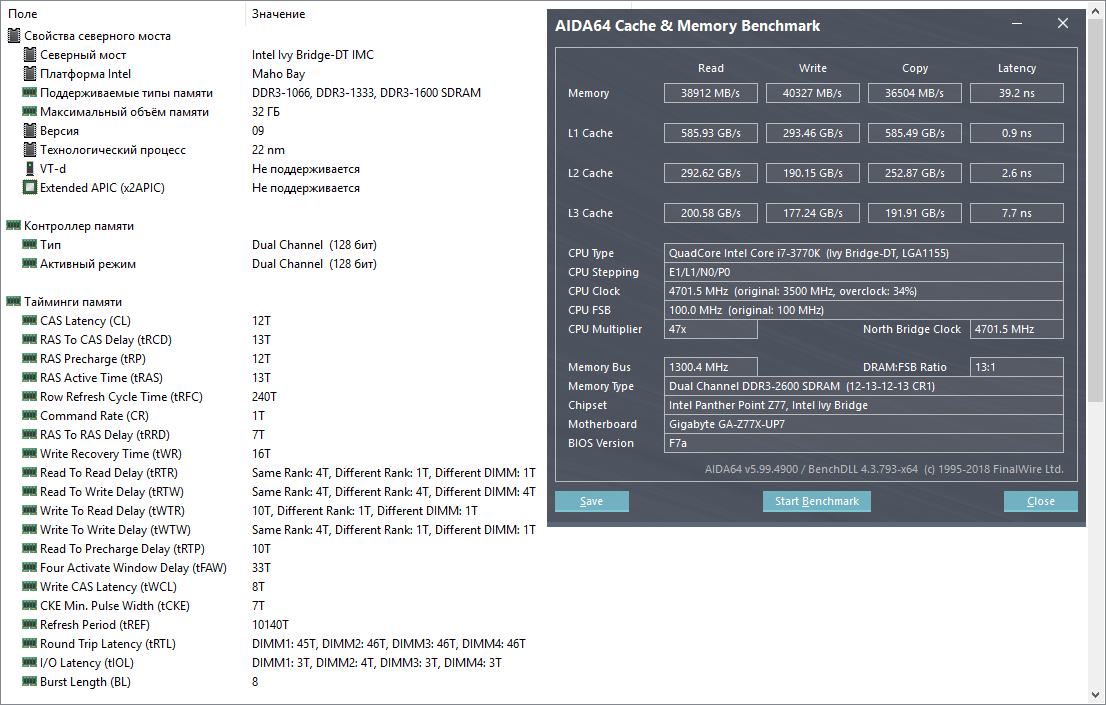
Task: Click the Контроллер памяти group icon
Action: click(x=13, y=226)
